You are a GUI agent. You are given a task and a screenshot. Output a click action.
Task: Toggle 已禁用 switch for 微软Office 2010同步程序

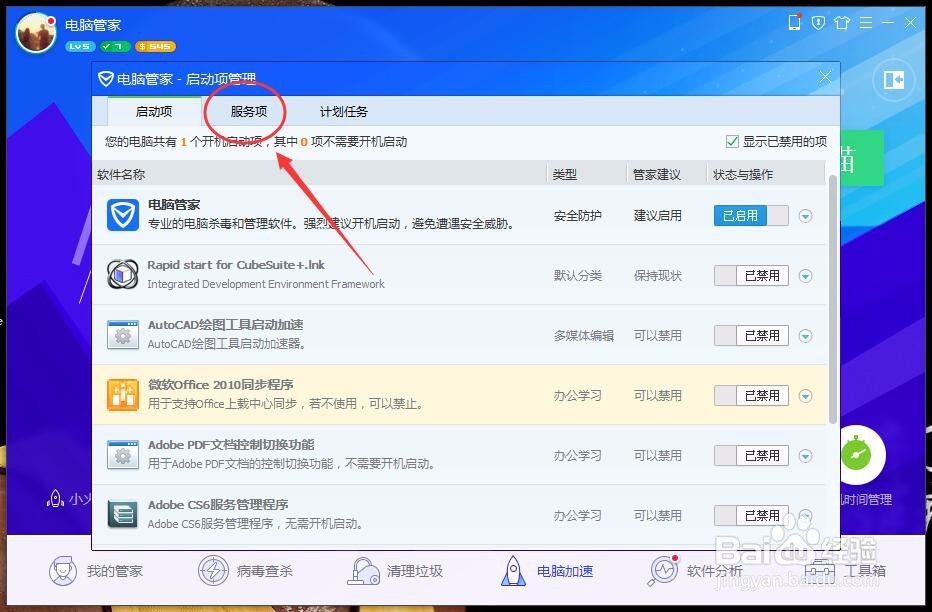point(751,396)
